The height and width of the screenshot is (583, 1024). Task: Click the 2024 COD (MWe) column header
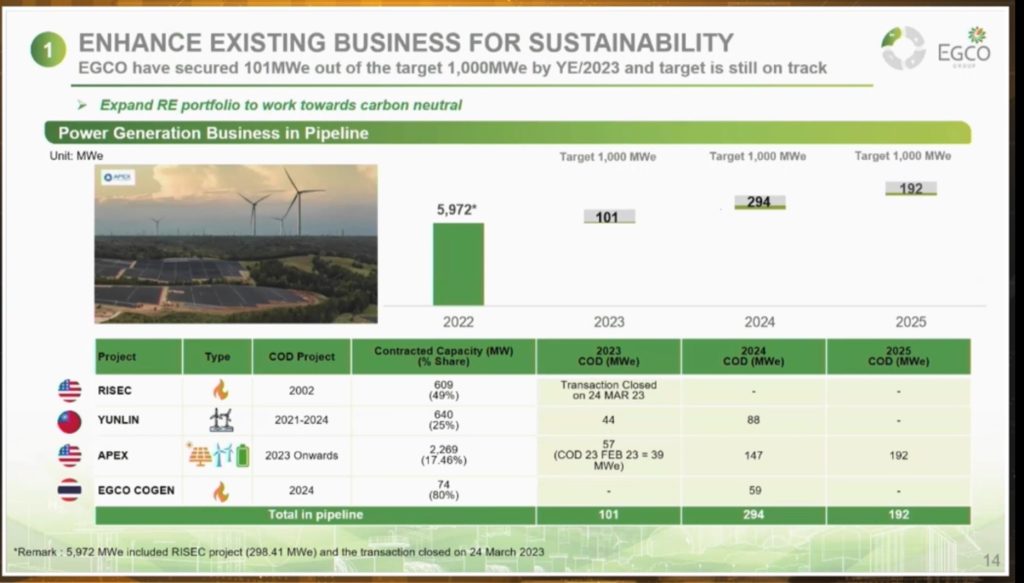tap(754, 356)
